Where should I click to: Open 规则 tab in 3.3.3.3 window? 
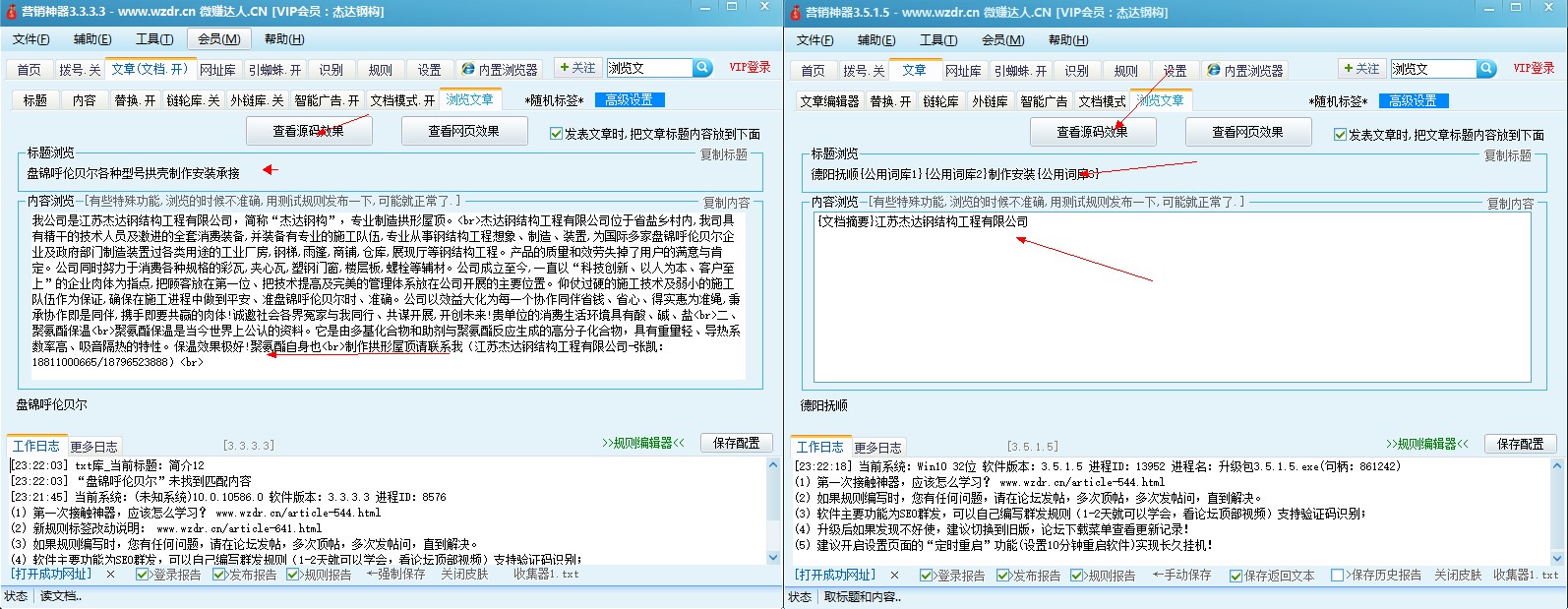381,70
